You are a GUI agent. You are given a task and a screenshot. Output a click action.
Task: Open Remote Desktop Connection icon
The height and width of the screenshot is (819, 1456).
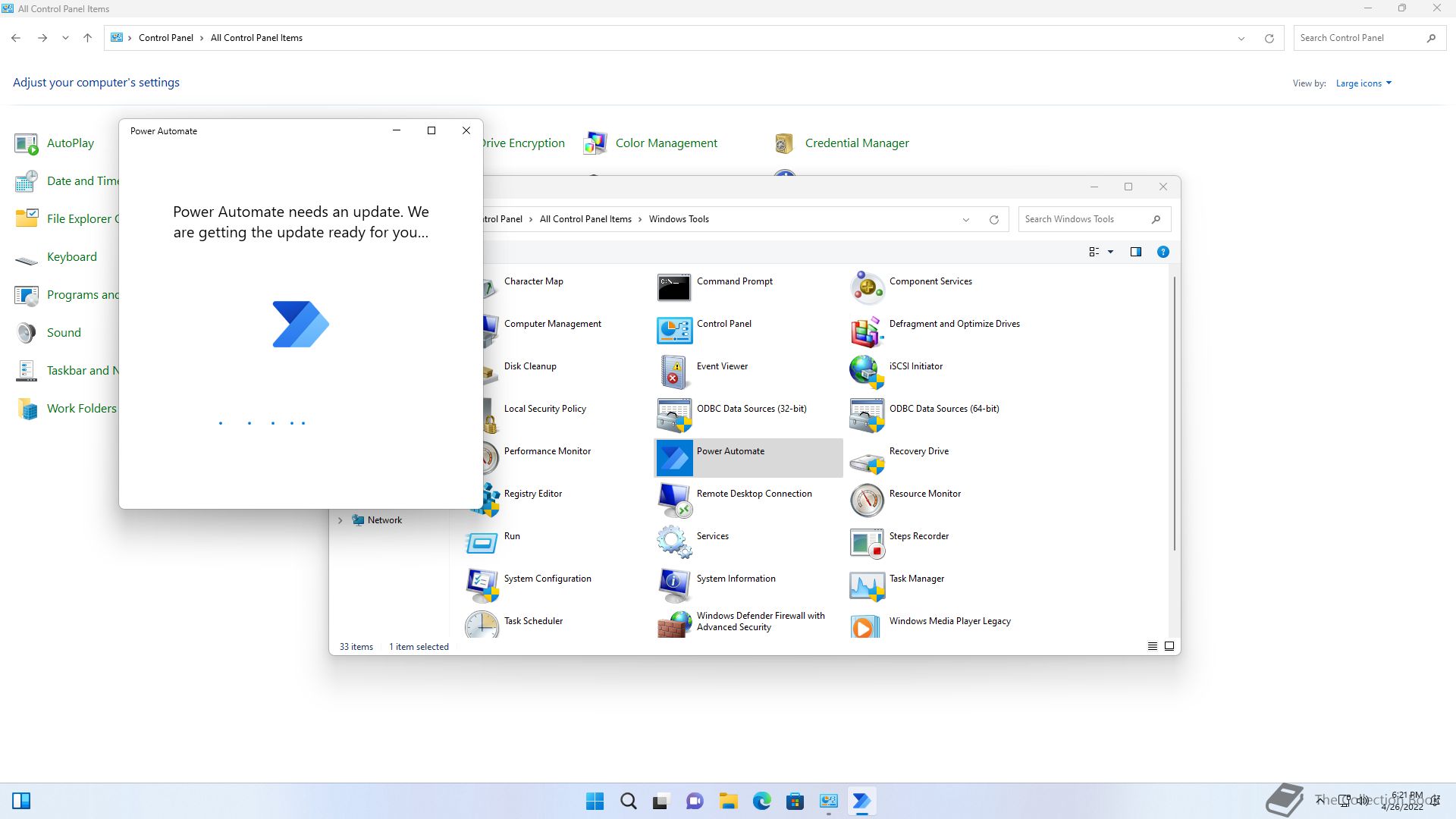674,500
